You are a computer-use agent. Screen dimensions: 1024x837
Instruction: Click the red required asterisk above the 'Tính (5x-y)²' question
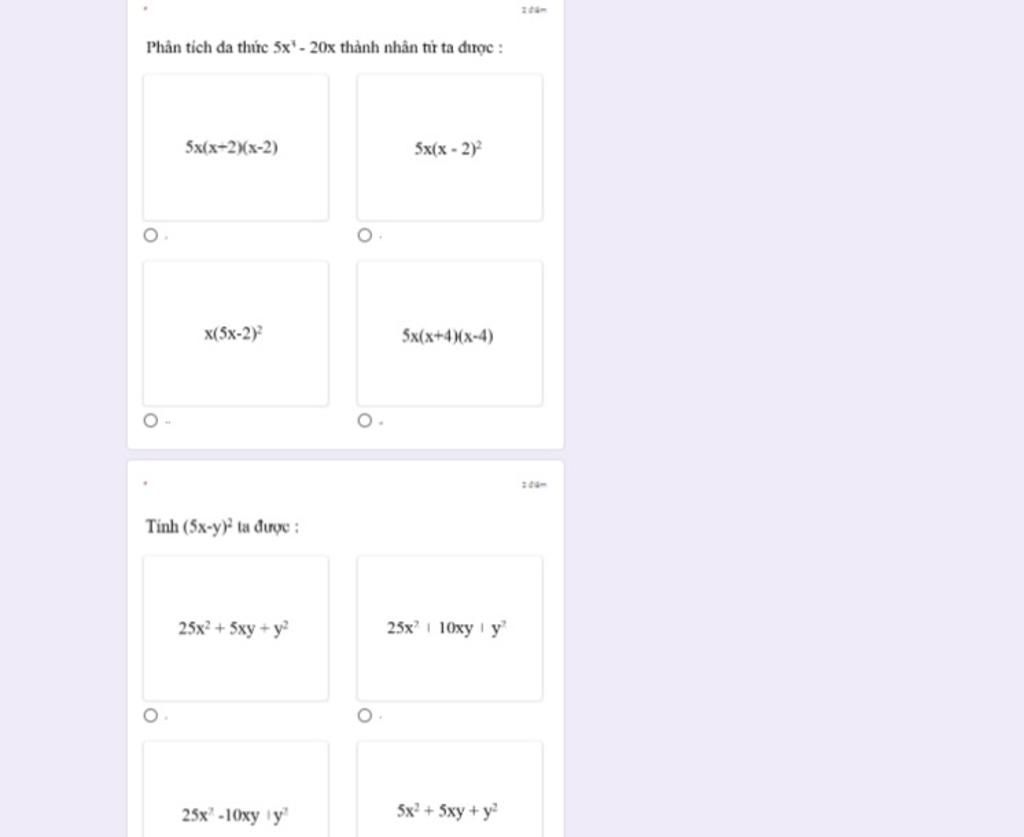pos(145,483)
